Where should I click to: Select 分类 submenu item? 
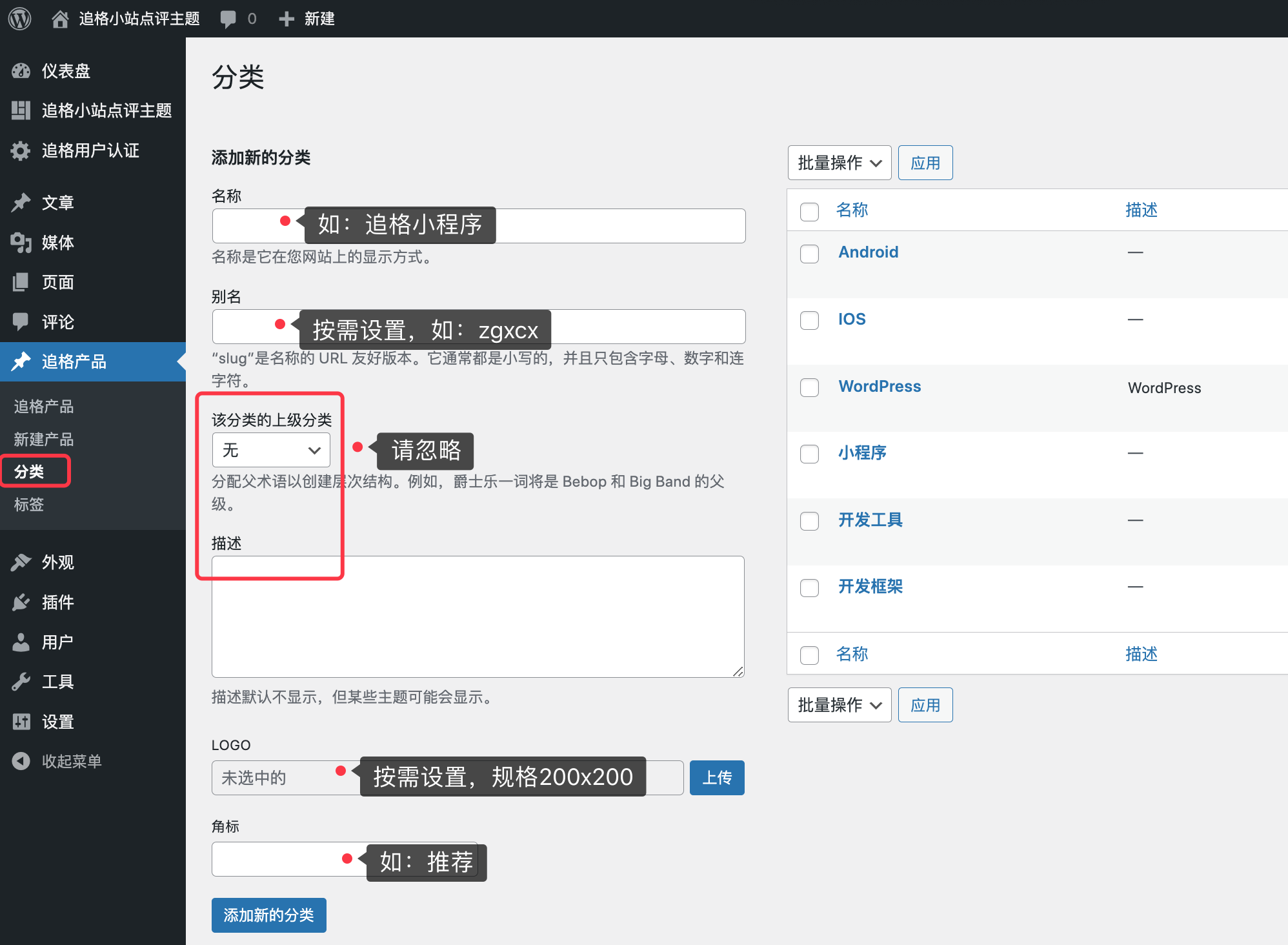click(x=29, y=471)
